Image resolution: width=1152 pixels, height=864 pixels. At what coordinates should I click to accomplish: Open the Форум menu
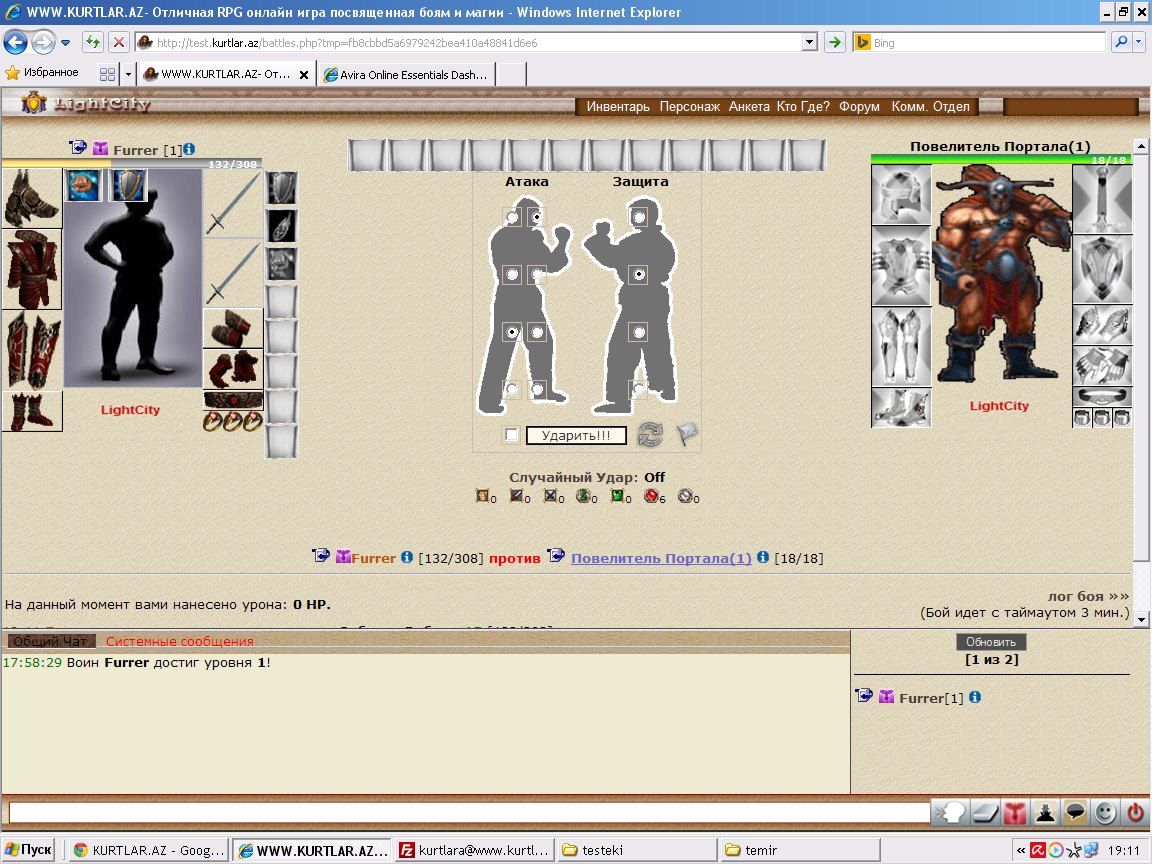coord(859,107)
